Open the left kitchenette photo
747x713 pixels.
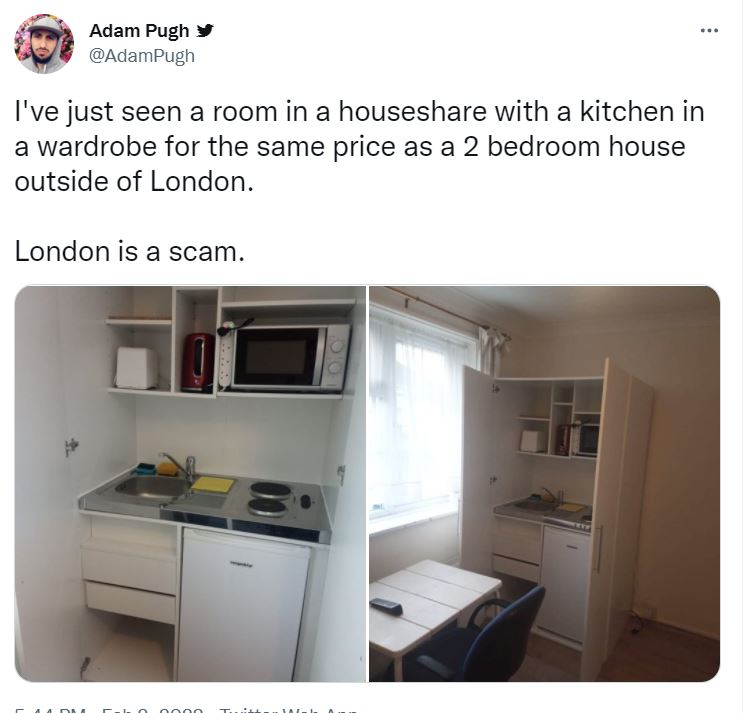click(x=190, y=483)
